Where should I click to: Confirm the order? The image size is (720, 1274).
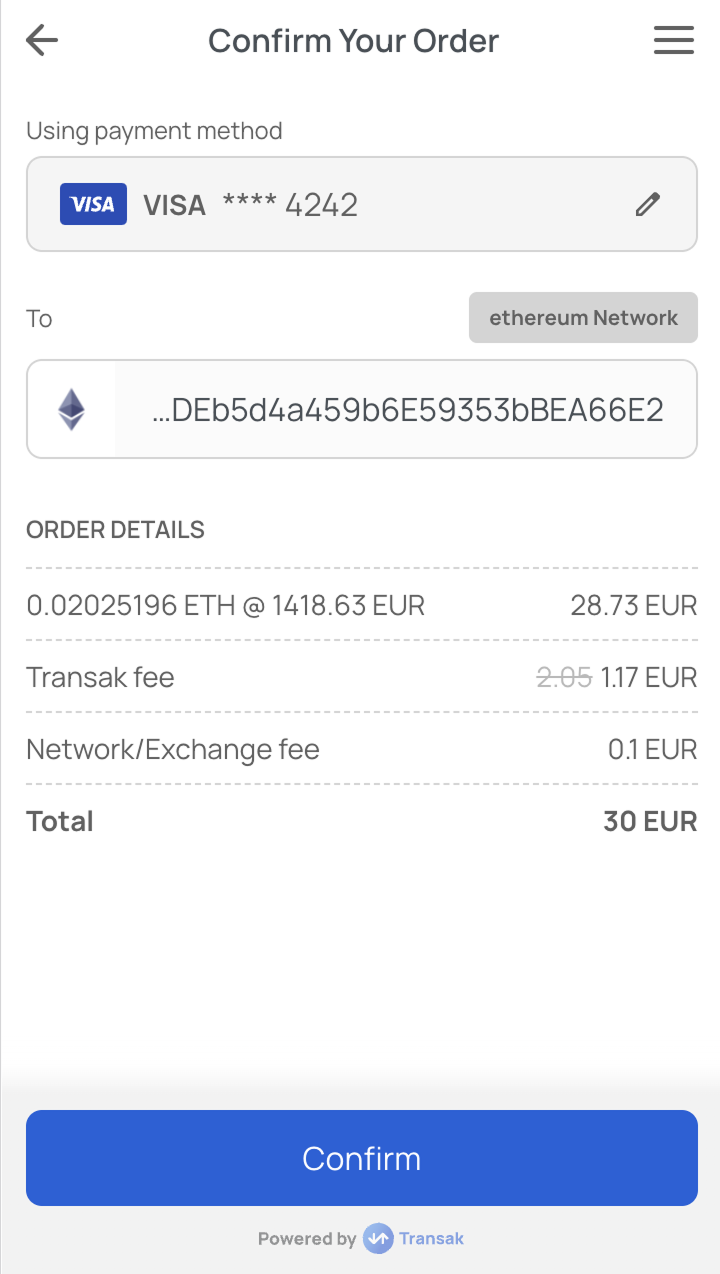(361, 1158)
